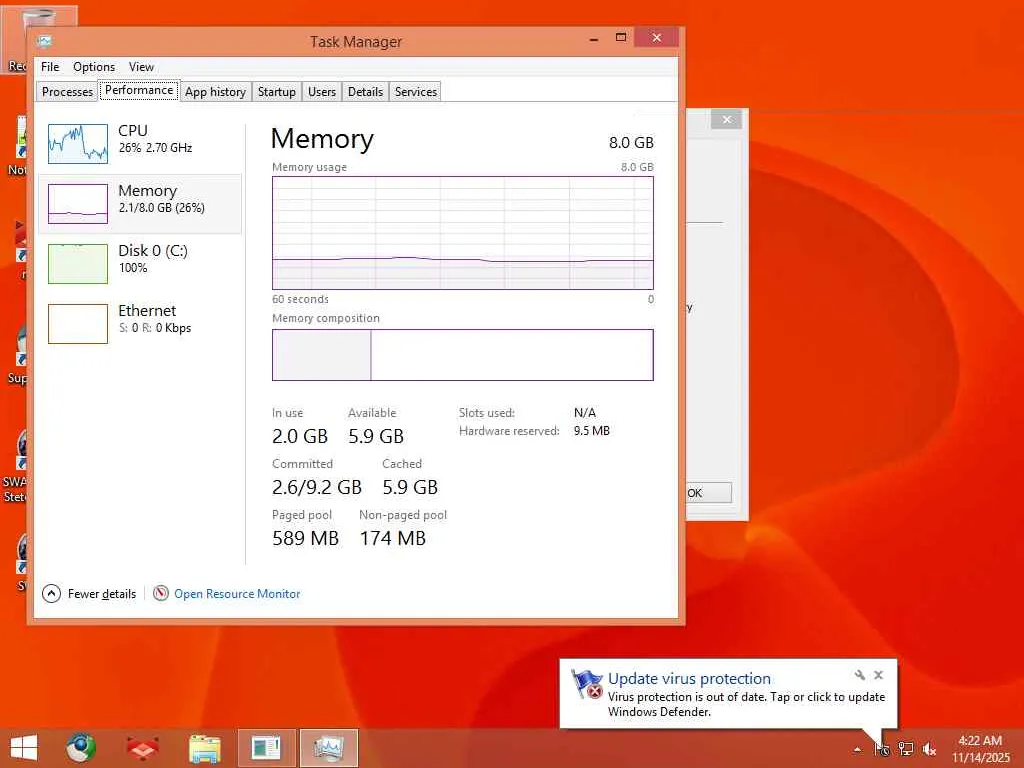This screenshot has width=1024, height=768.
Task: Switch to the App history tab
Action: click(x=215, y=91)
